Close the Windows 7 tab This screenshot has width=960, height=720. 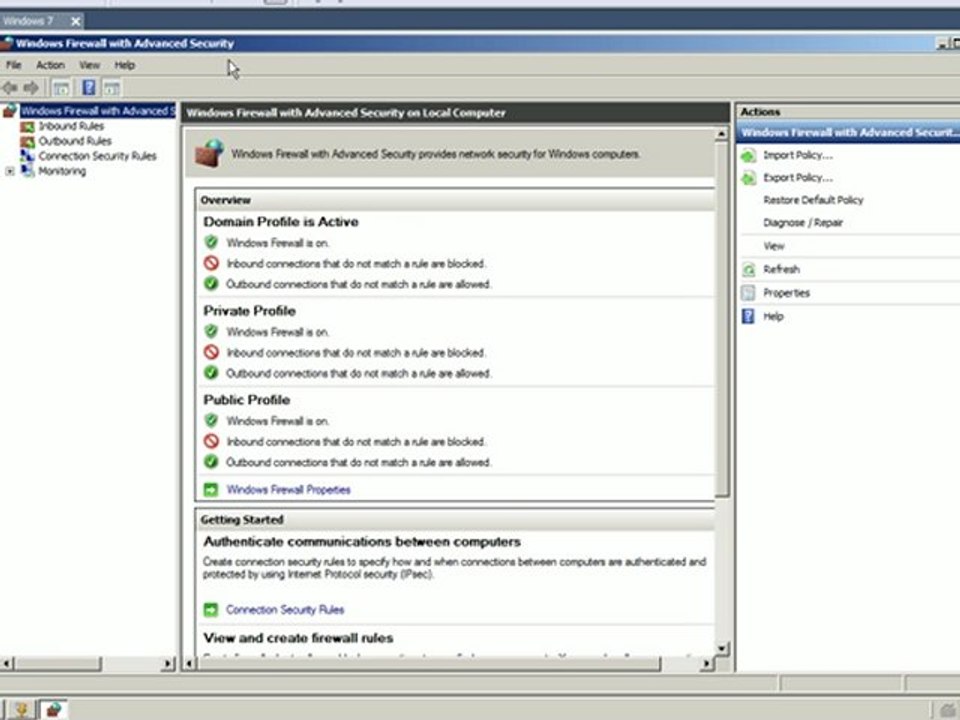click(x=75, y=21)
